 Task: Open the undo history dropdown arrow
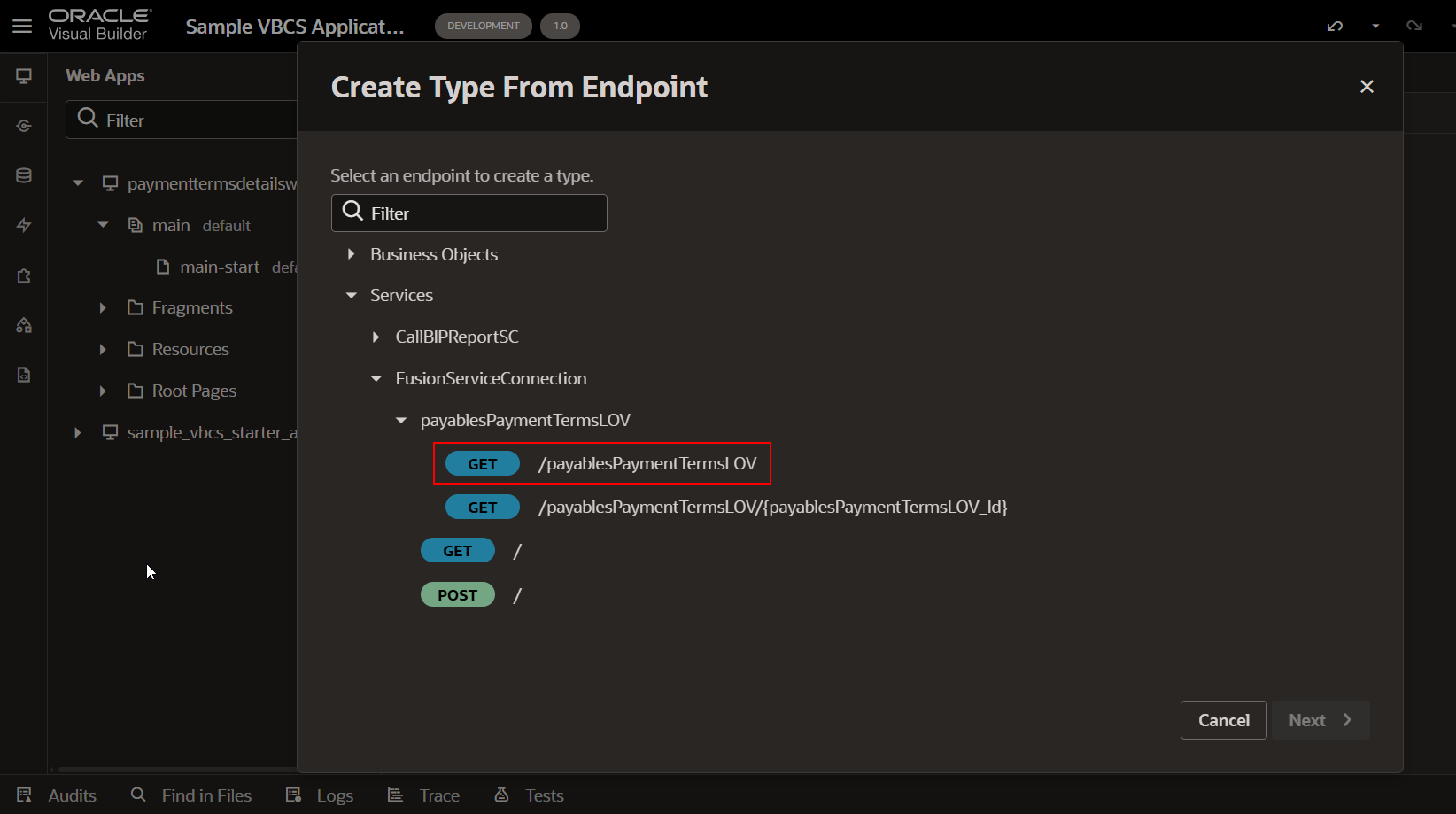(x=1375, y=26)
